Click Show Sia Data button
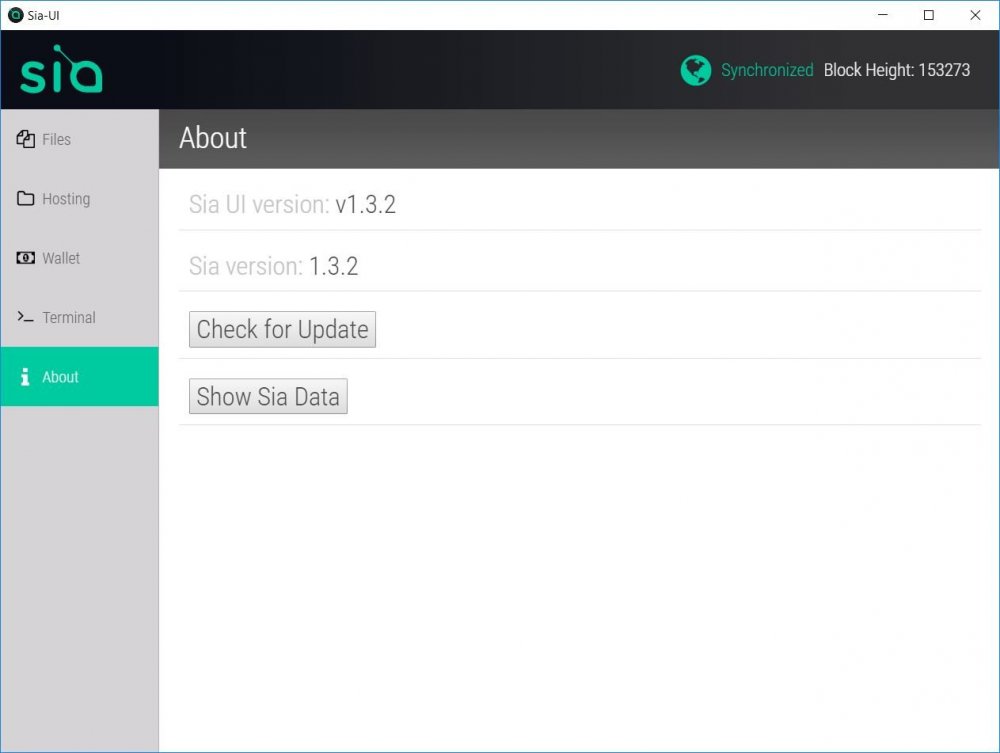This screenshot has width=1000, height=753. click(x=268, y=397)
